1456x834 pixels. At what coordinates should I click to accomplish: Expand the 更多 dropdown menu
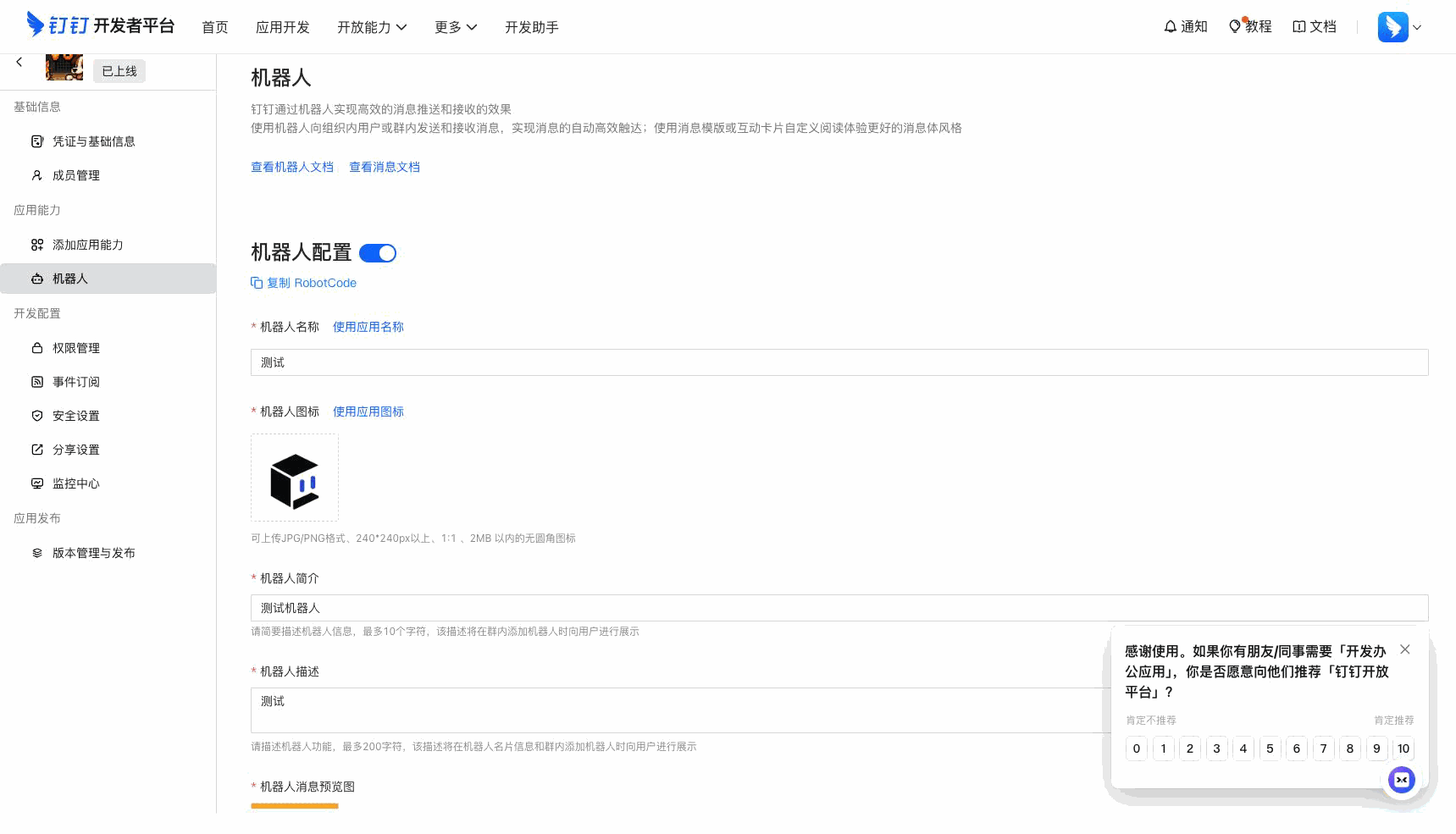[x=456, y=27]
